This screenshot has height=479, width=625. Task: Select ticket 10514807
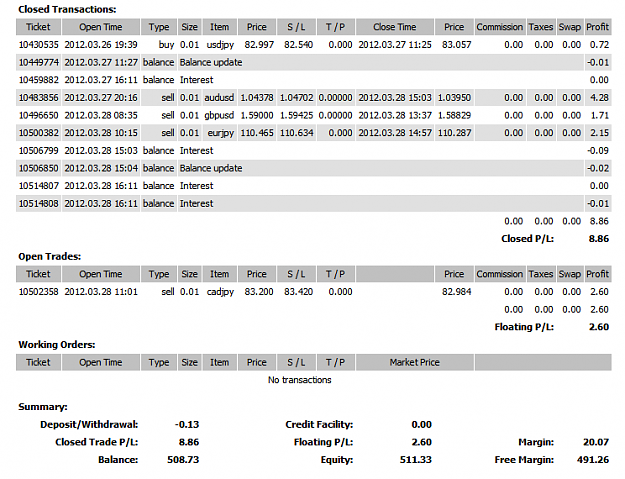[x=39, y=186]
